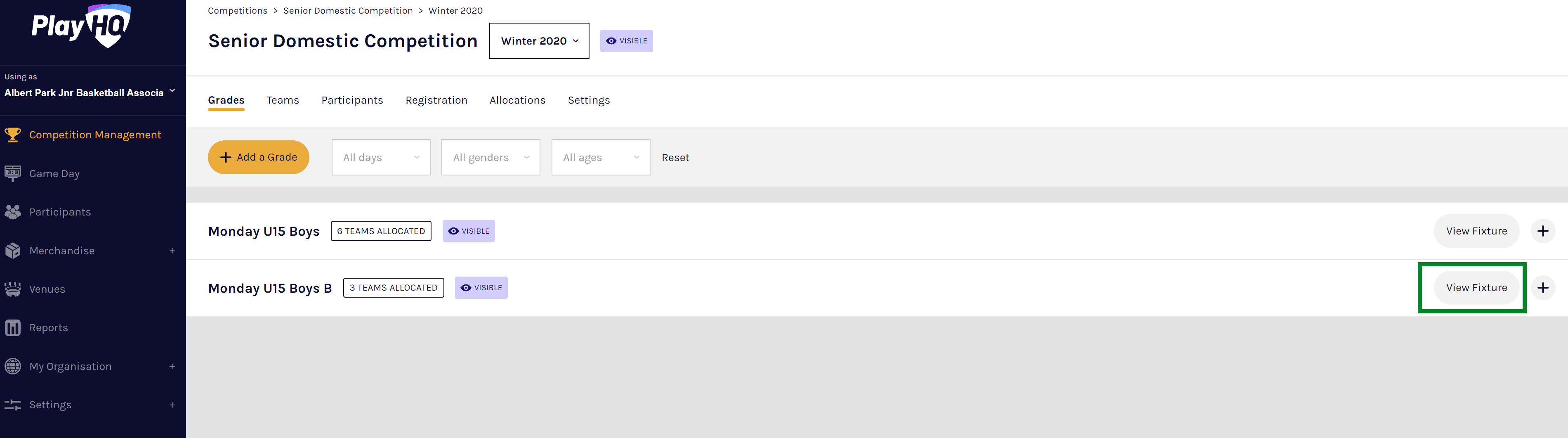Click the My Organisation globe icon
This screenshot has height=438, width=1568.
pos(13,366)
